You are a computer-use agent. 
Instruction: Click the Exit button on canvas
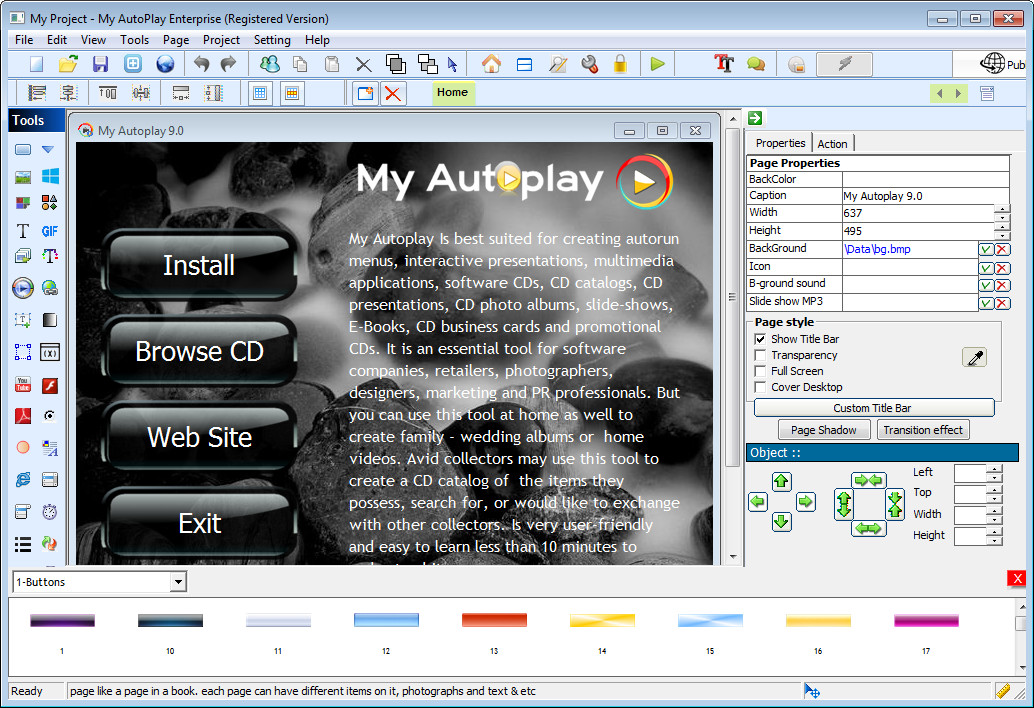pos(199,523)
